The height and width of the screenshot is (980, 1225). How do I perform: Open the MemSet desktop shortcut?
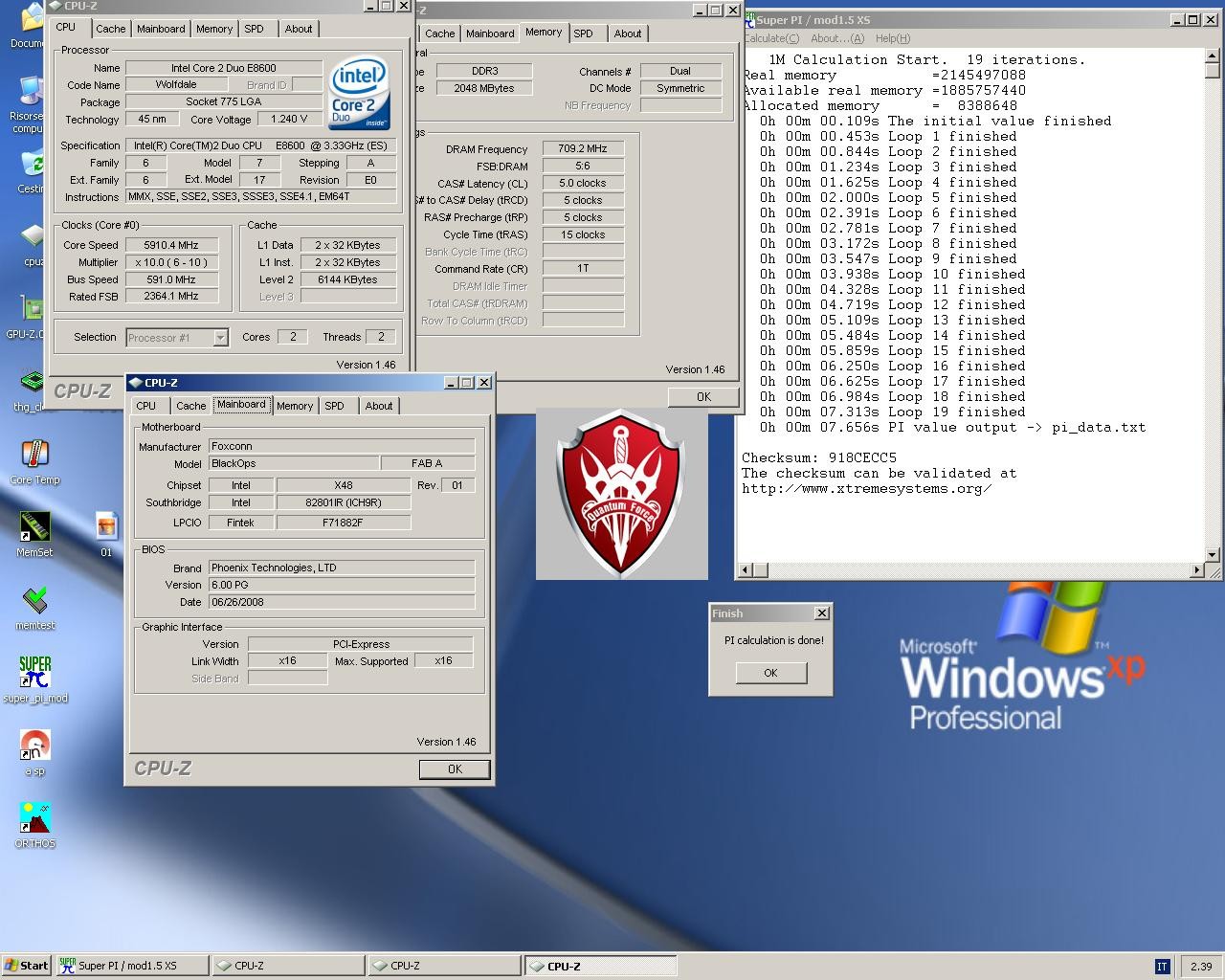click(x=34, y=533)
